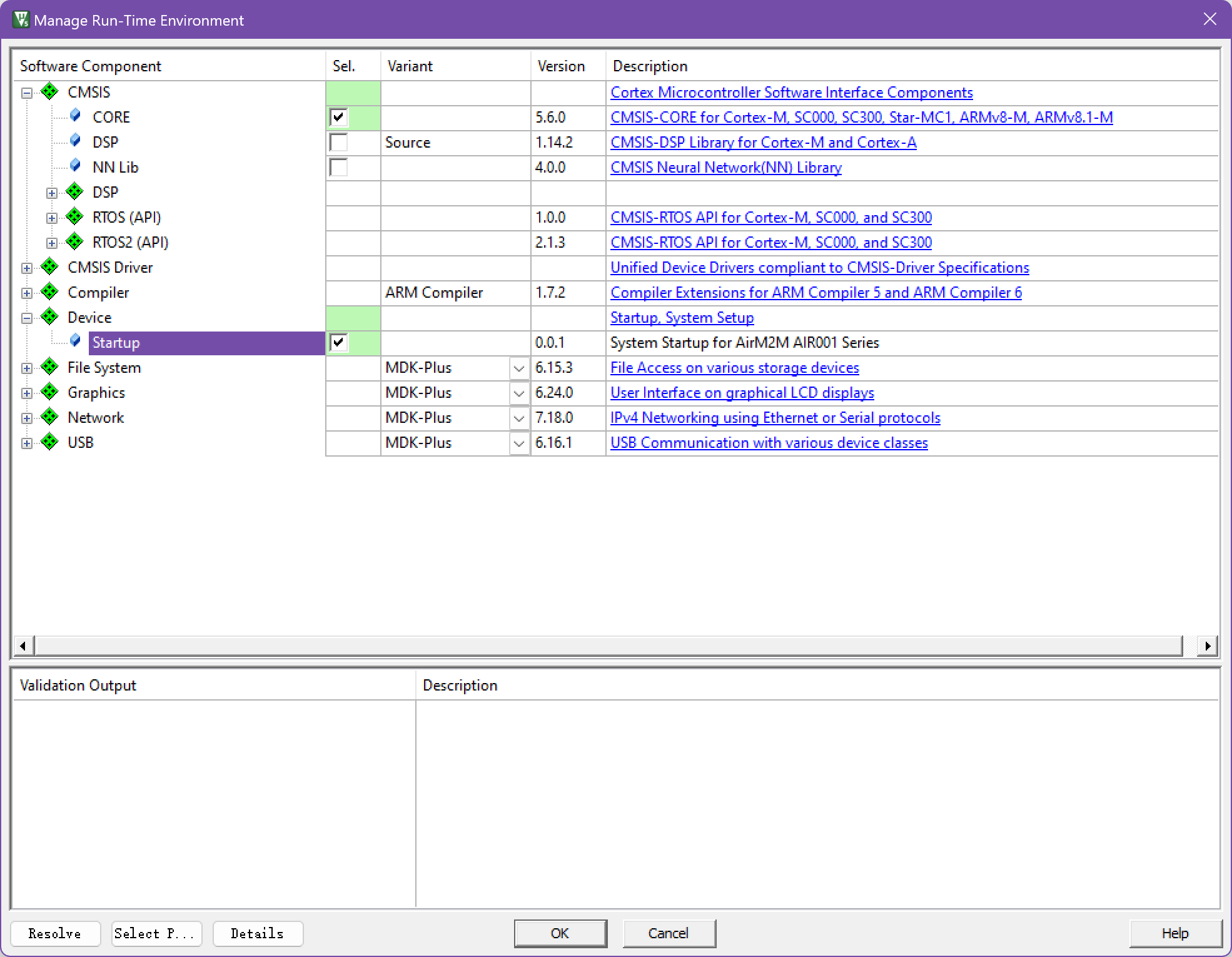Click the blue component icon next to CORE
The height and width of the screenshot is (957, 1232).
(76, 116)
